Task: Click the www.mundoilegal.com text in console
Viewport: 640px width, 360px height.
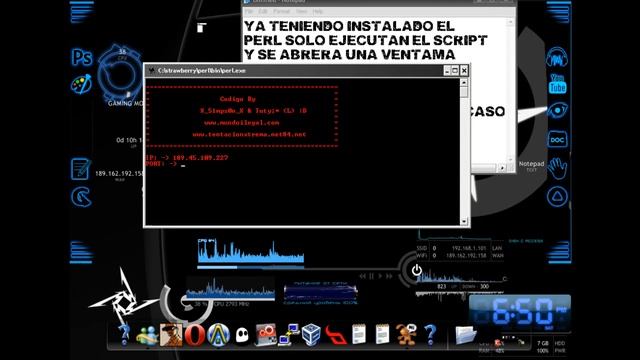Action: (242, 122)
